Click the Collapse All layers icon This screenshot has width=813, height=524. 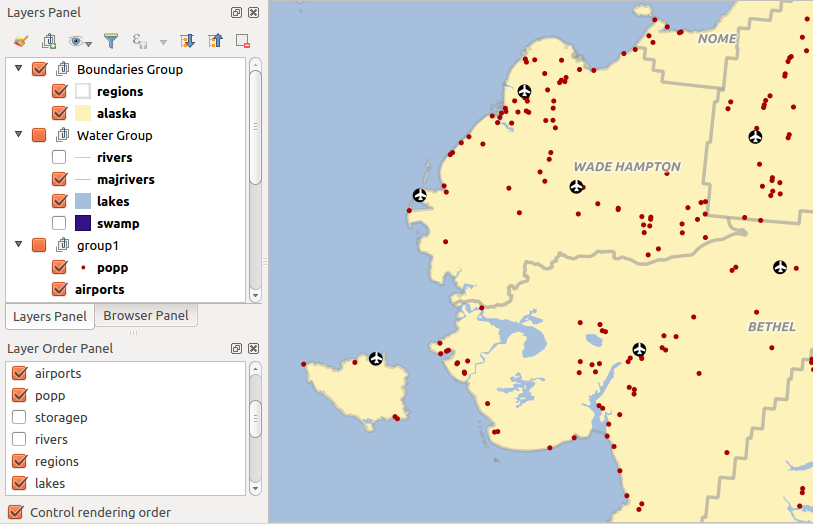[215, 41]
